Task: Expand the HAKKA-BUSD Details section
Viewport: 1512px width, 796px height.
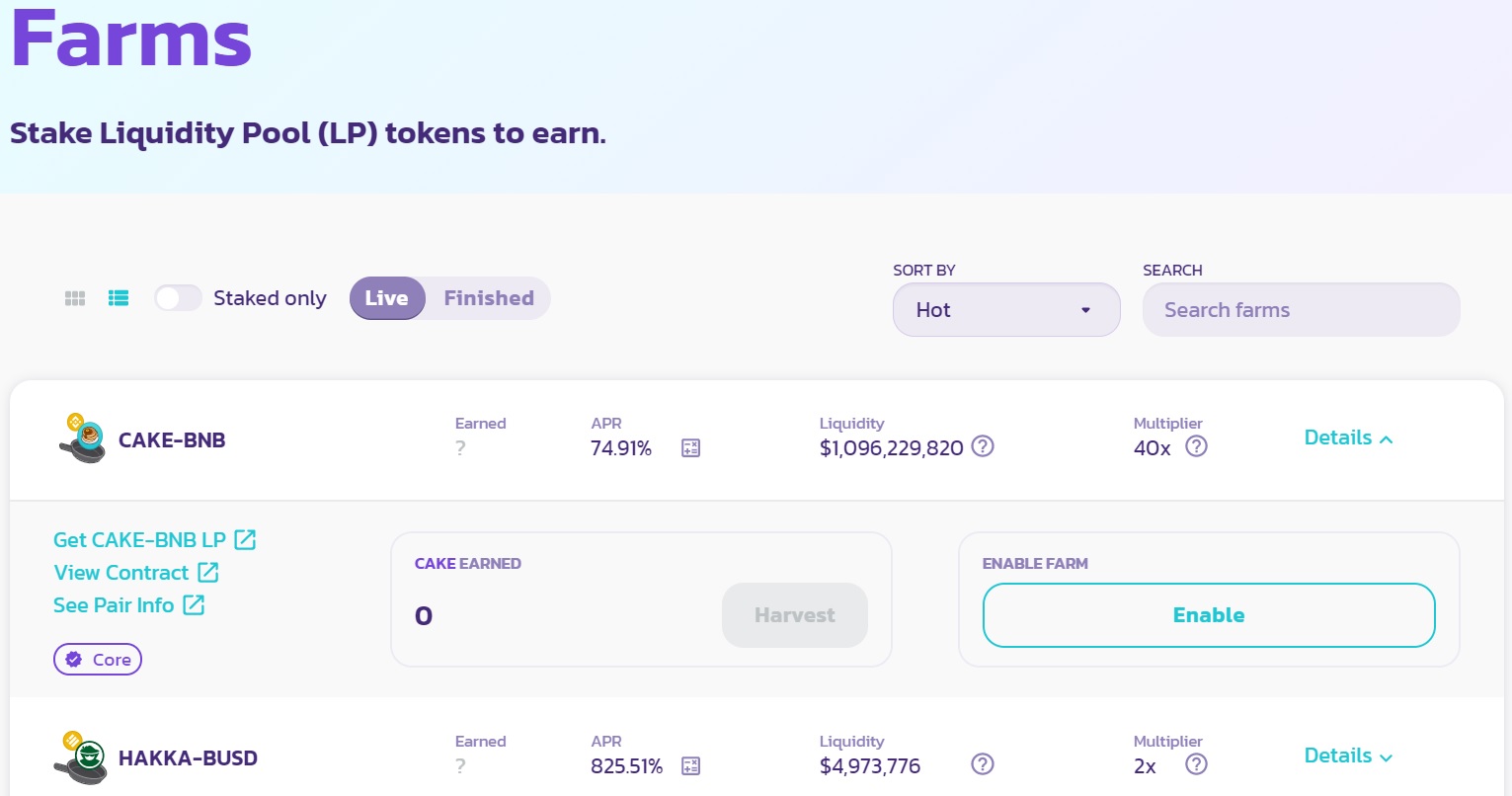Action: pos(1348,756)
